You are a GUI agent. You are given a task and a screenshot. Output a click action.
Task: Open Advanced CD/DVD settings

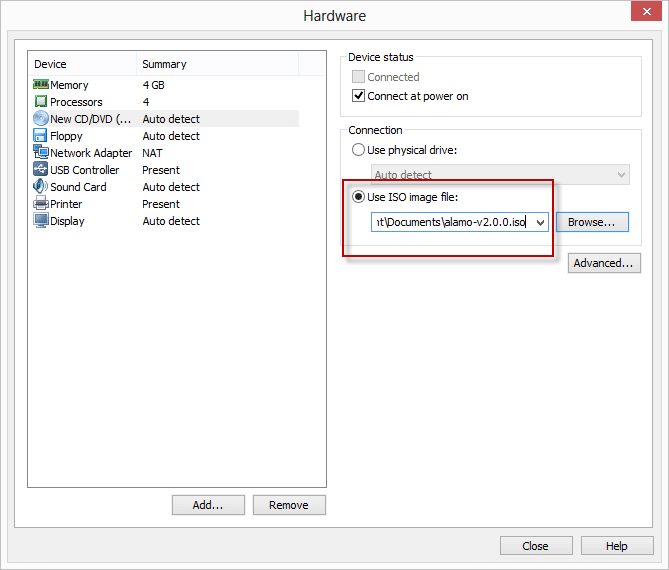[x=604, y=263]
